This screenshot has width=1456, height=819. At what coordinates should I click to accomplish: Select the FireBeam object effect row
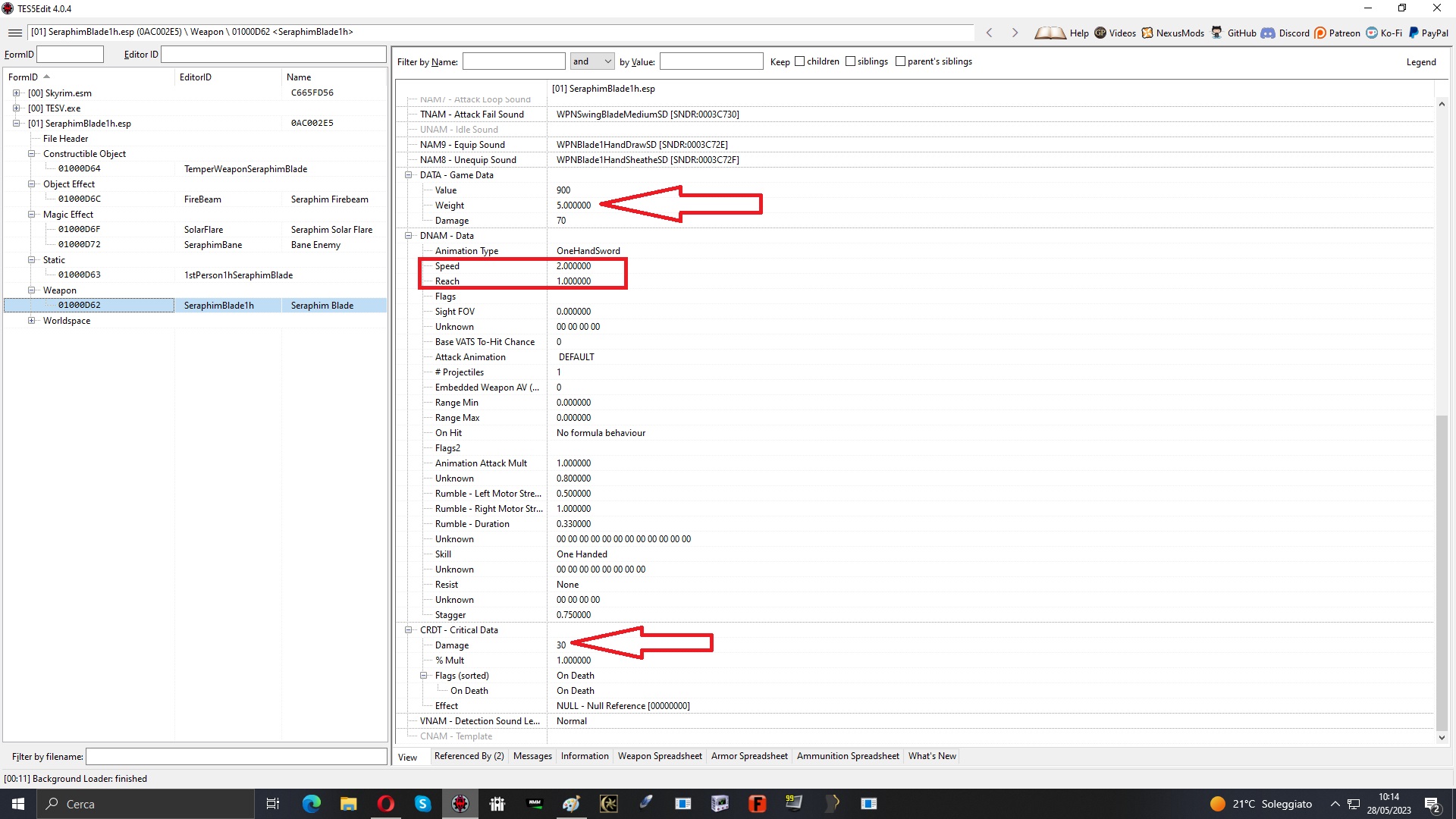[x=196, y=199]
